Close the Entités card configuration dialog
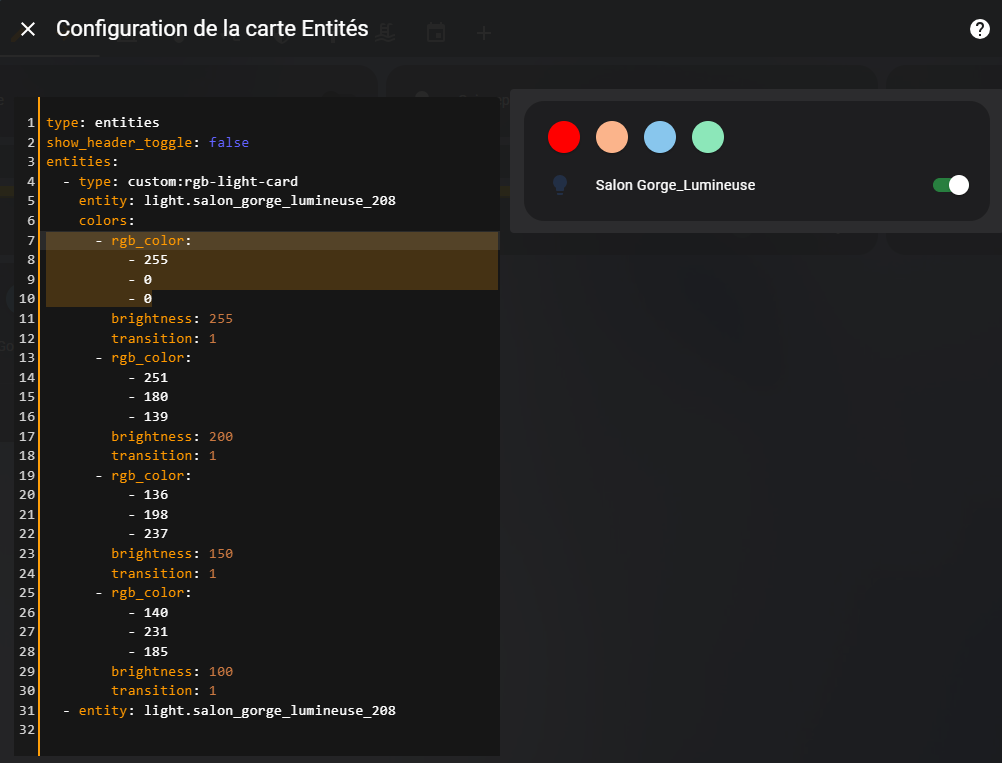1002x763 pixels. point(27,28)
